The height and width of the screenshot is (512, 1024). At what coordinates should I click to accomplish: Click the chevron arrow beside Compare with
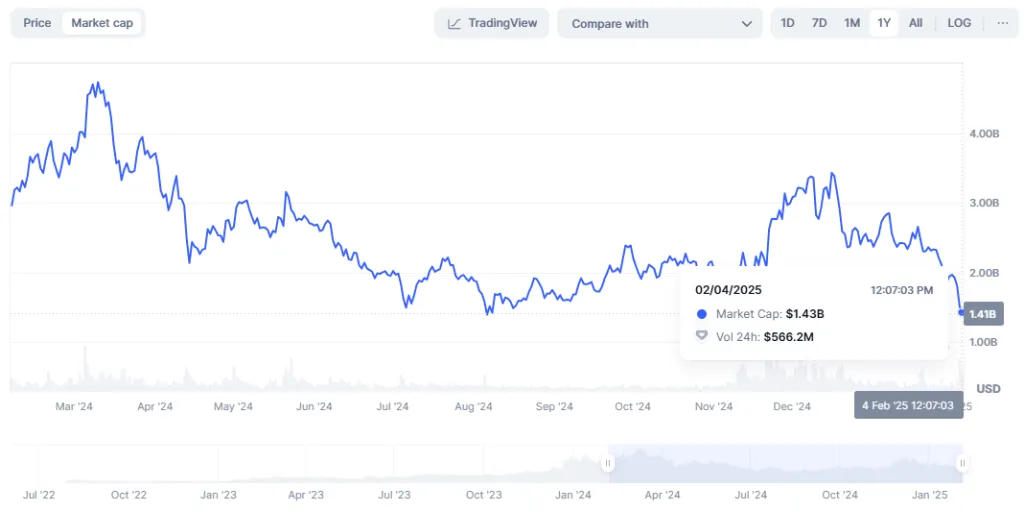pos(746,24)
